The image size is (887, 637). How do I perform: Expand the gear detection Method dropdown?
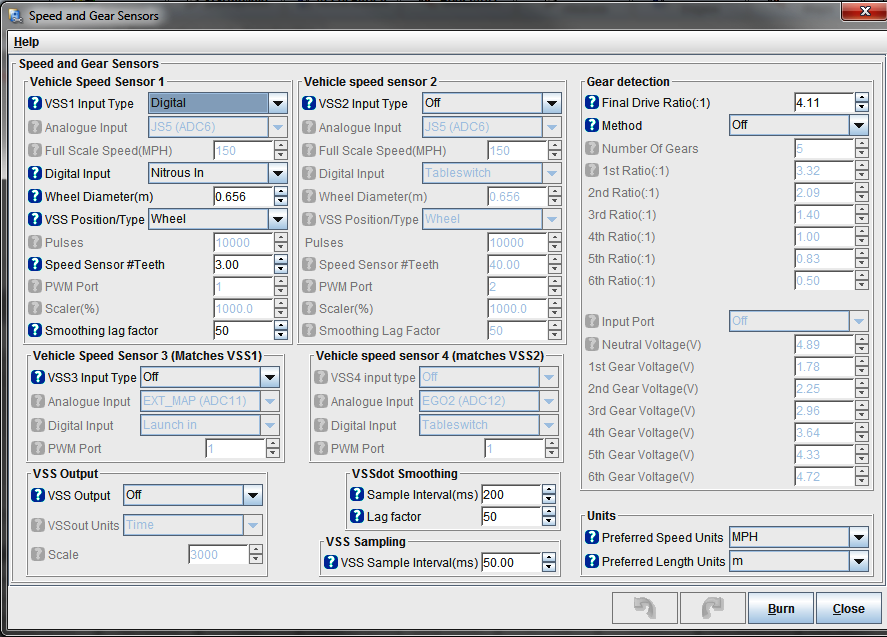click(858, 125)
